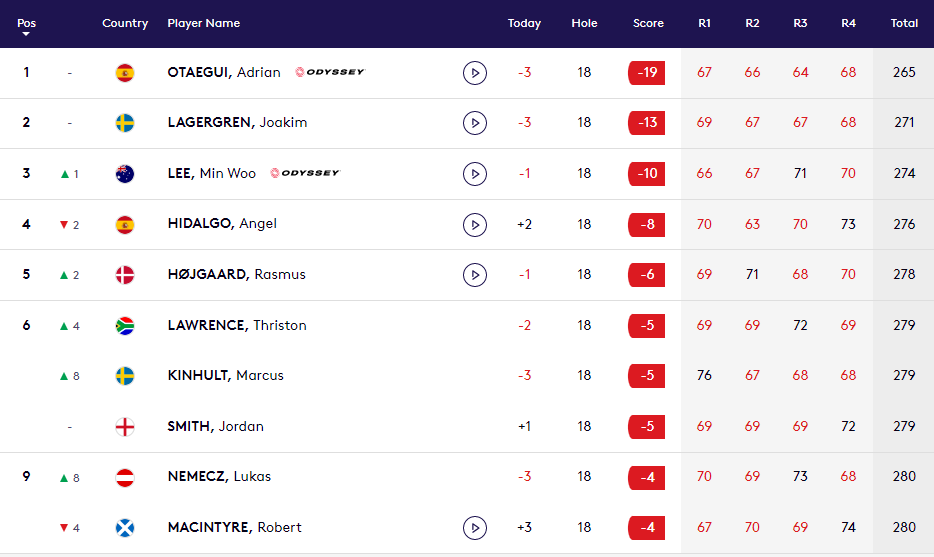Play Rasmus Højgaard's highlights
The height and width of the screenshot is (557, 934).
coord(475,274)
